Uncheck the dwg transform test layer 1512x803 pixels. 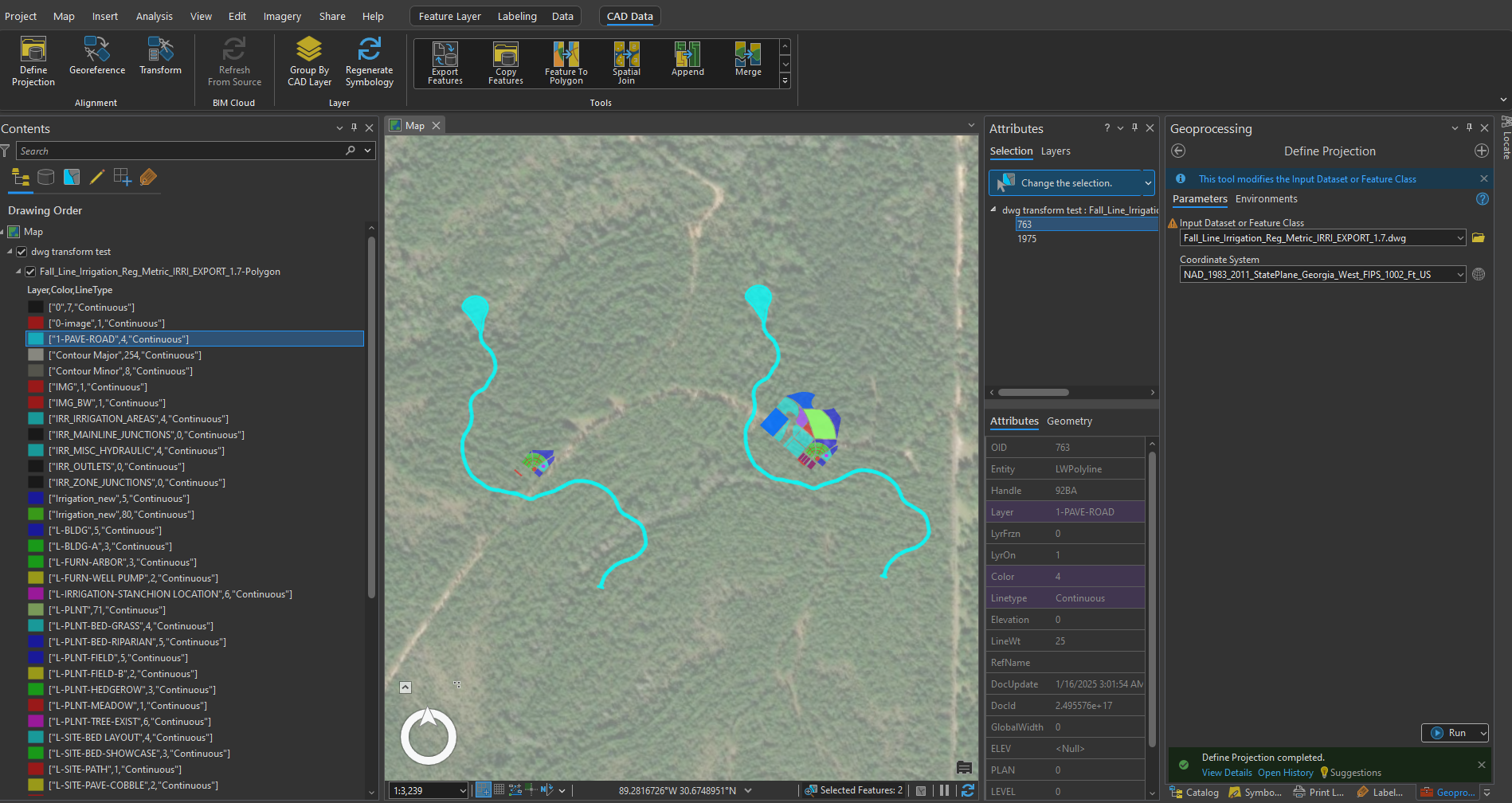[x=21, y=251]
